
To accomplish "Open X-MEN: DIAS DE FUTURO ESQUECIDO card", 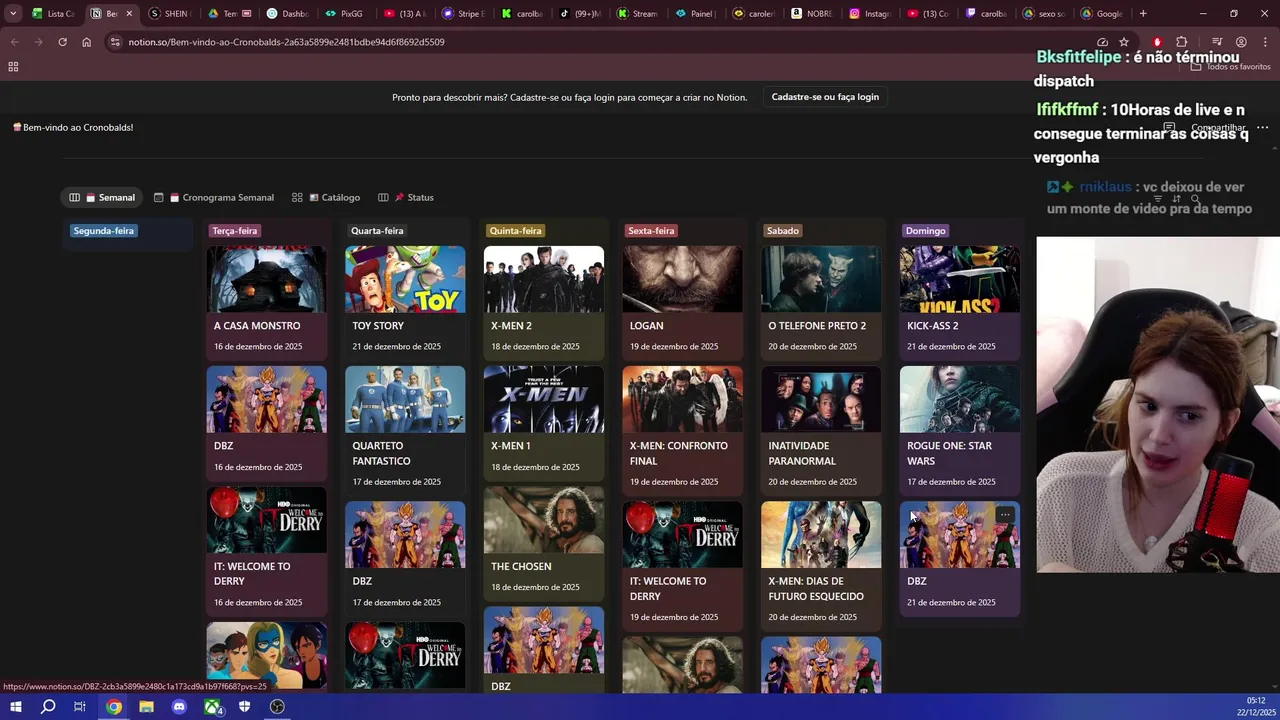I will pos(821,566).
